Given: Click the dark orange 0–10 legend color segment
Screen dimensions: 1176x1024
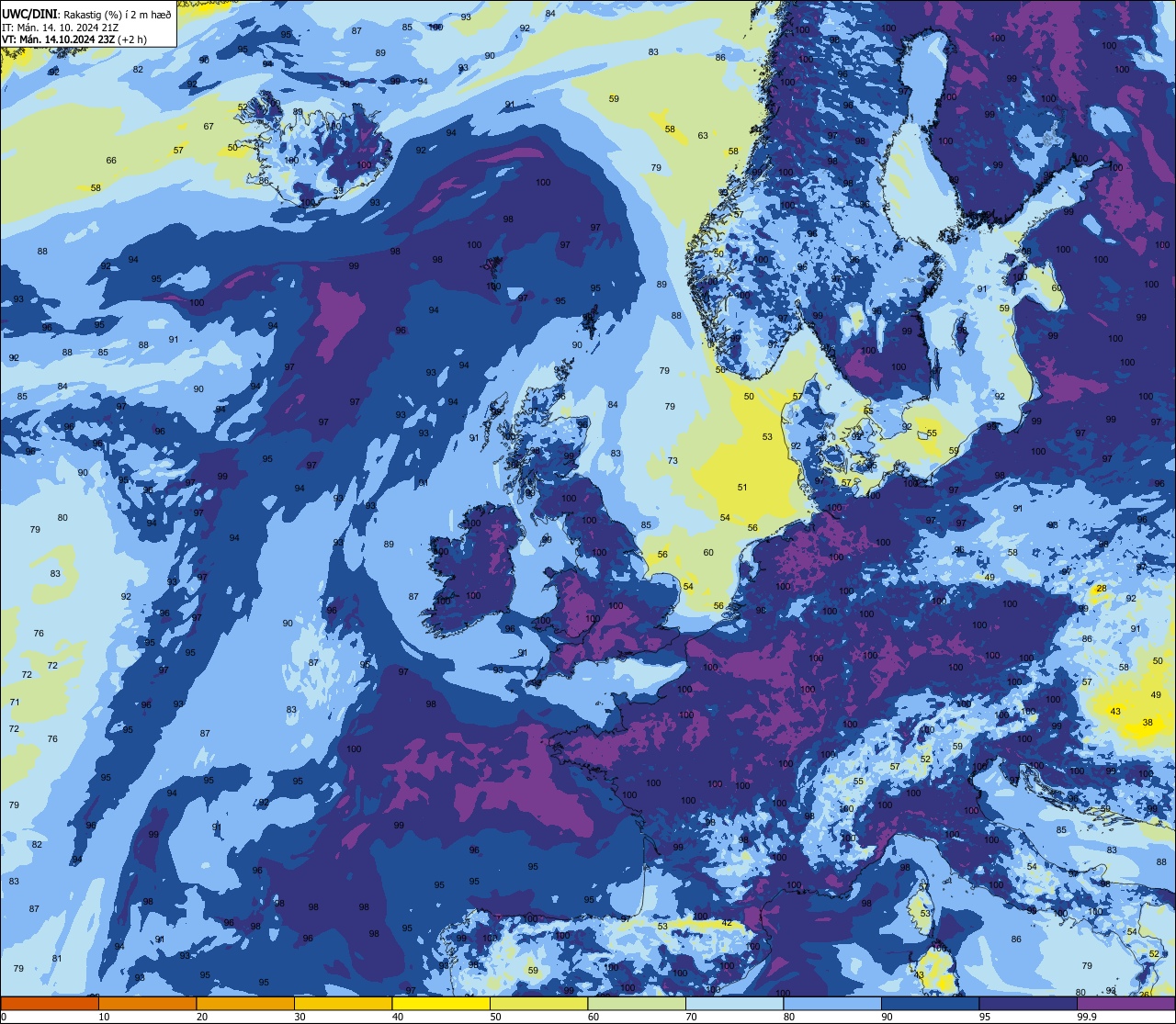Looking at the screenshot, I should click(50, 1003).
